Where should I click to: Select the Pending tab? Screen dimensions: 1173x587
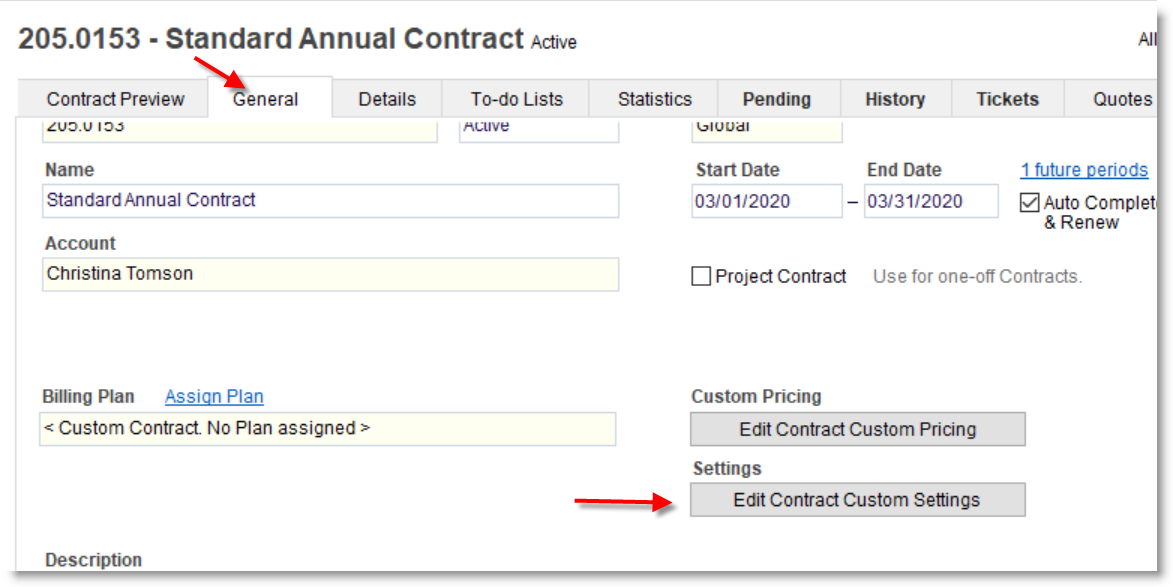[x=777, y=99]
